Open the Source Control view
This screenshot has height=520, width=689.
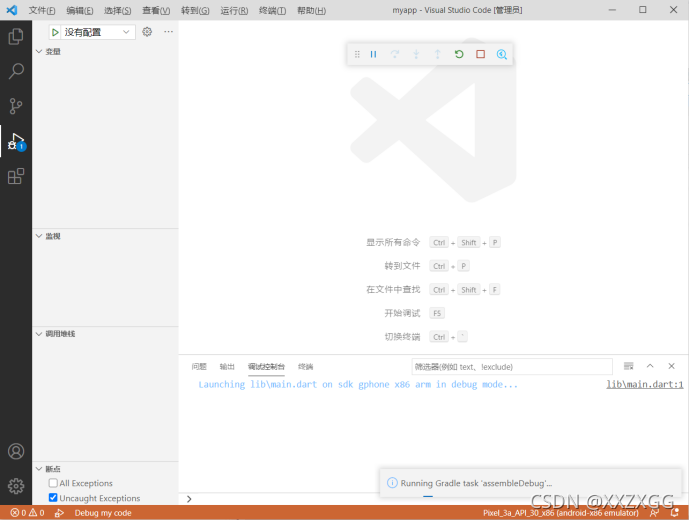pos(16,106)
